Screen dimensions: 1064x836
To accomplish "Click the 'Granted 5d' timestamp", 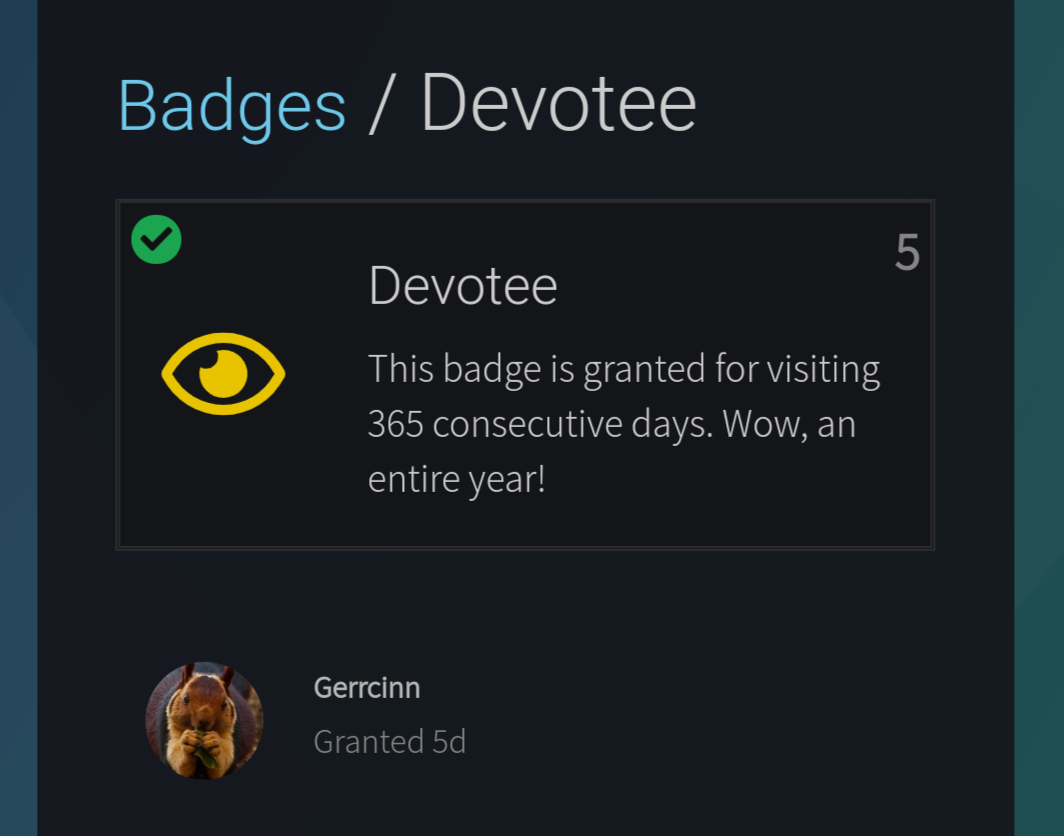I will (389, 742).
